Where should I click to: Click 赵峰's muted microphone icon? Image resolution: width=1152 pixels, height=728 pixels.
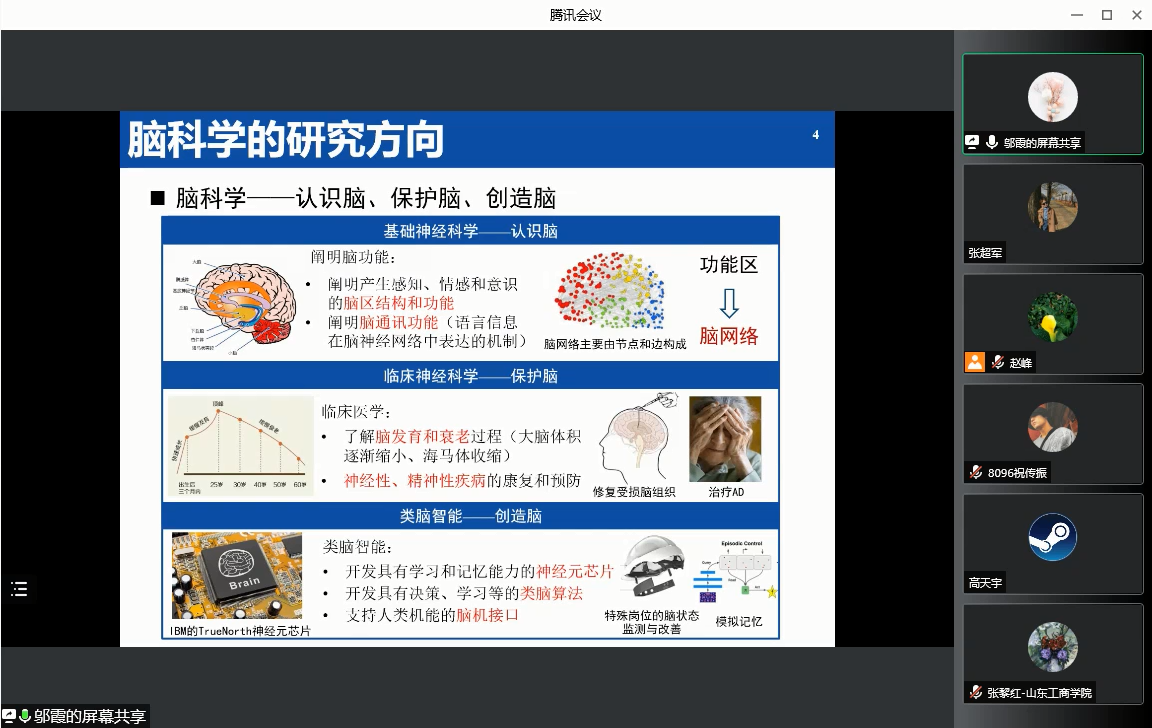click(x=997, y=363)
